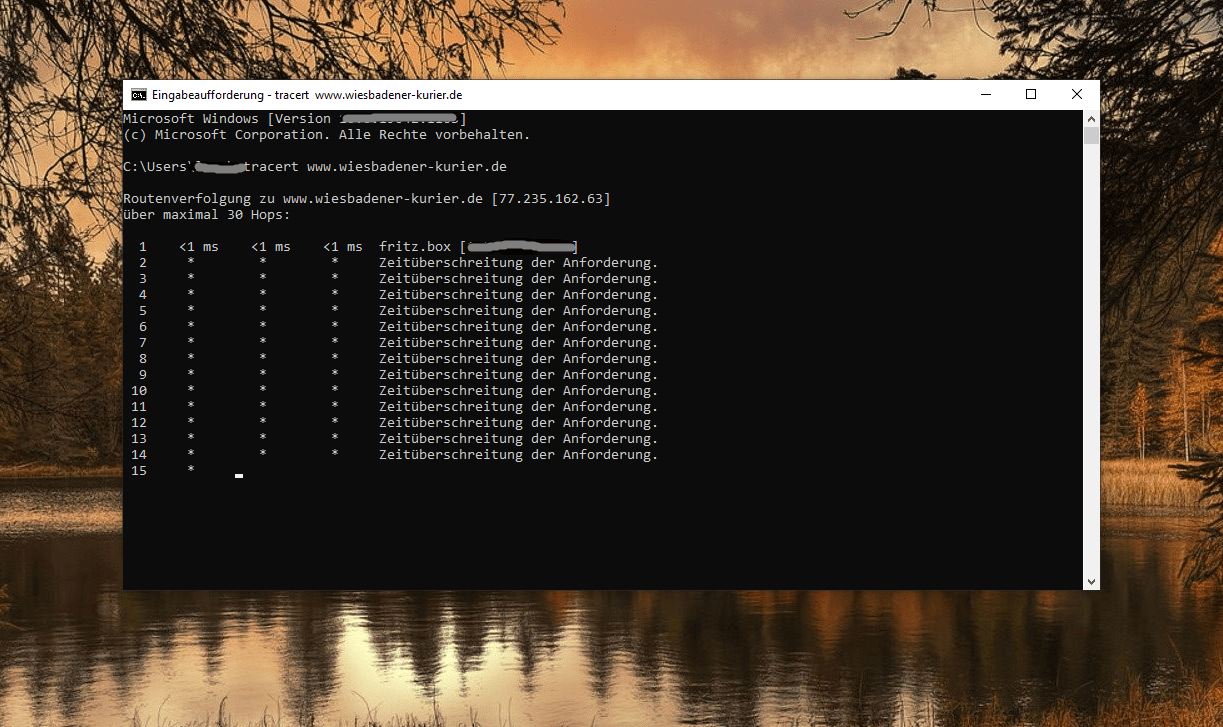The height and width of the screenshot is (727, 1223).
Task: Click the first '<1 ms' value
Action: coord(199,246)
